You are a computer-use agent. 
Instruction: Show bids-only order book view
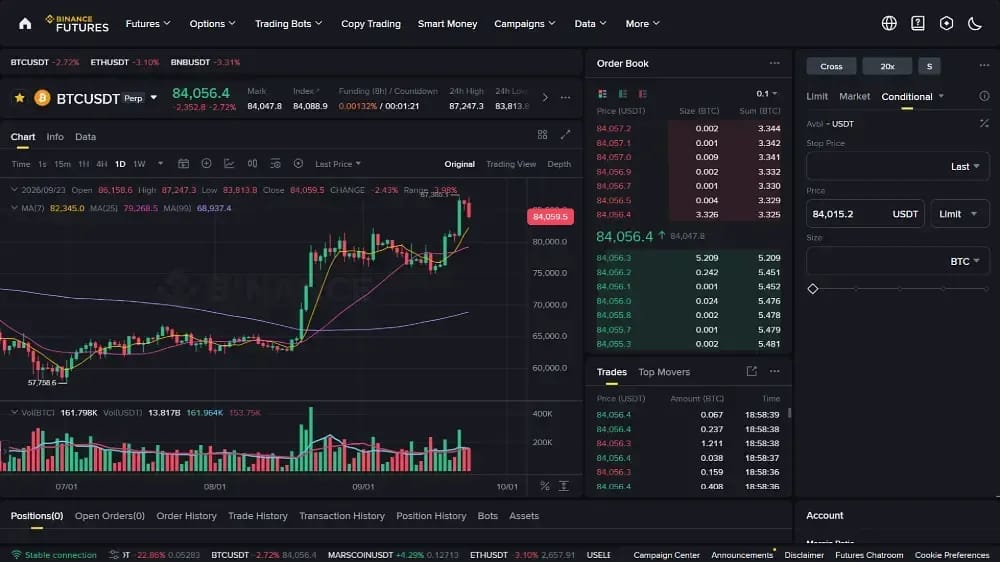(622, 94)
